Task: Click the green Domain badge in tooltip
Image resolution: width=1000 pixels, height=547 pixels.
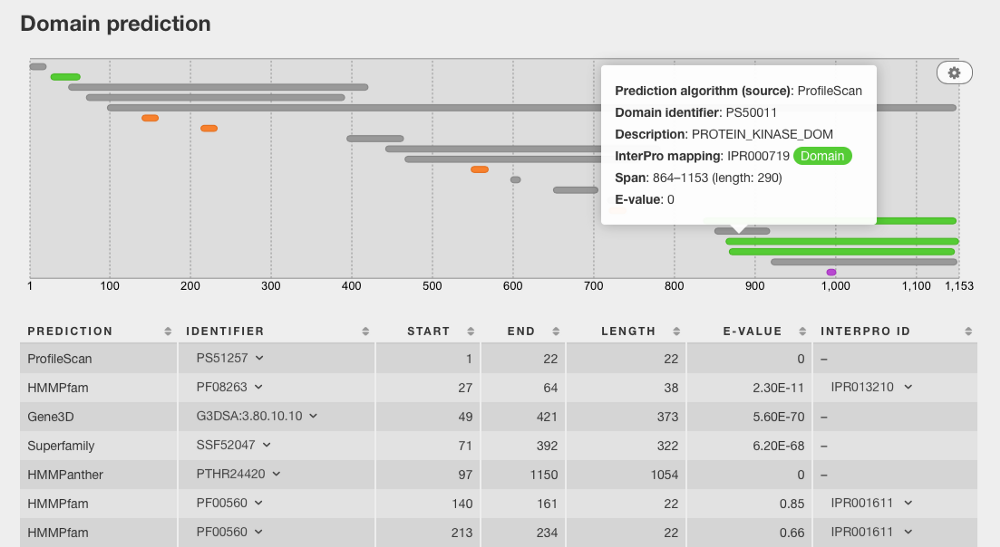Action: click(x=824, y=156)
